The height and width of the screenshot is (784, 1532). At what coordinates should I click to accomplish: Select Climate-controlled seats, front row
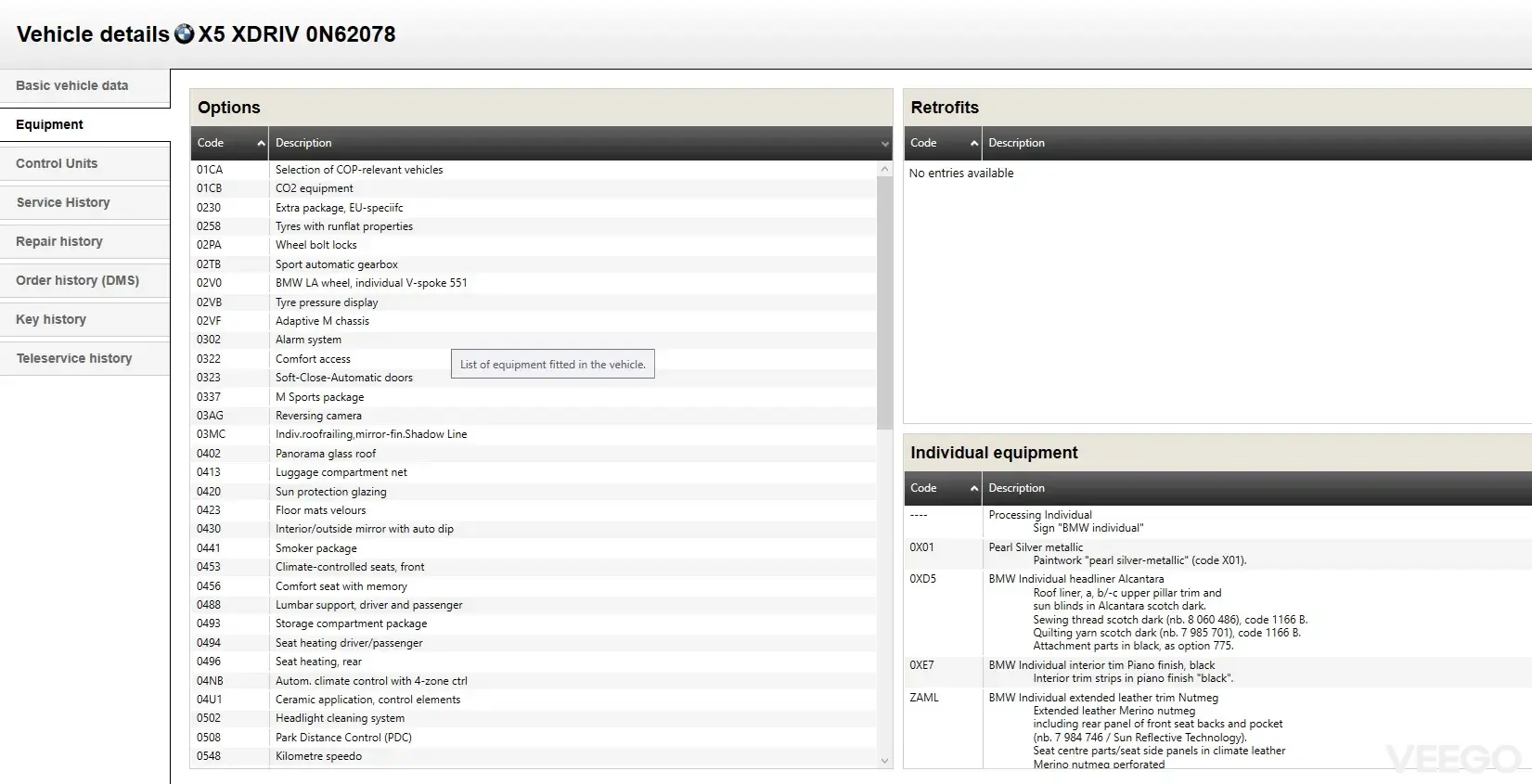[x=534, y=567]
